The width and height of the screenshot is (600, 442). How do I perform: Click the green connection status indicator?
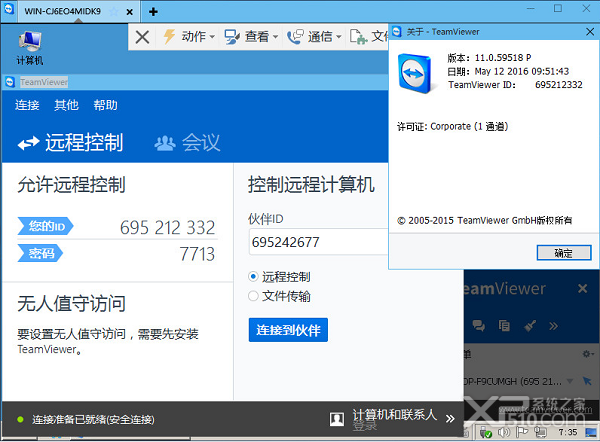[x=20, y=419]
